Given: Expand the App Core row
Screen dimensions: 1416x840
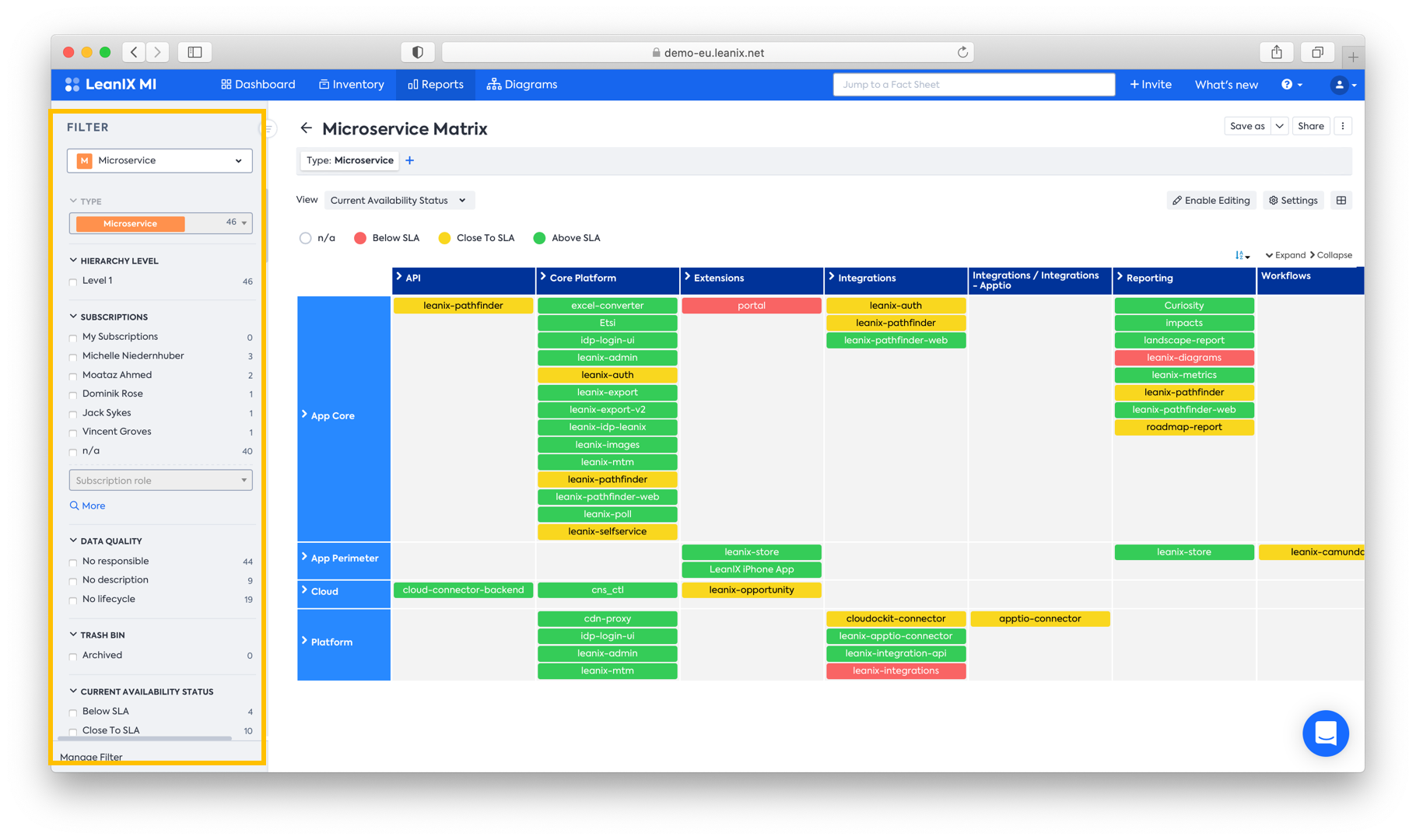Looking at the screenshot, I should pyautogui.click(x=304, y=415).
